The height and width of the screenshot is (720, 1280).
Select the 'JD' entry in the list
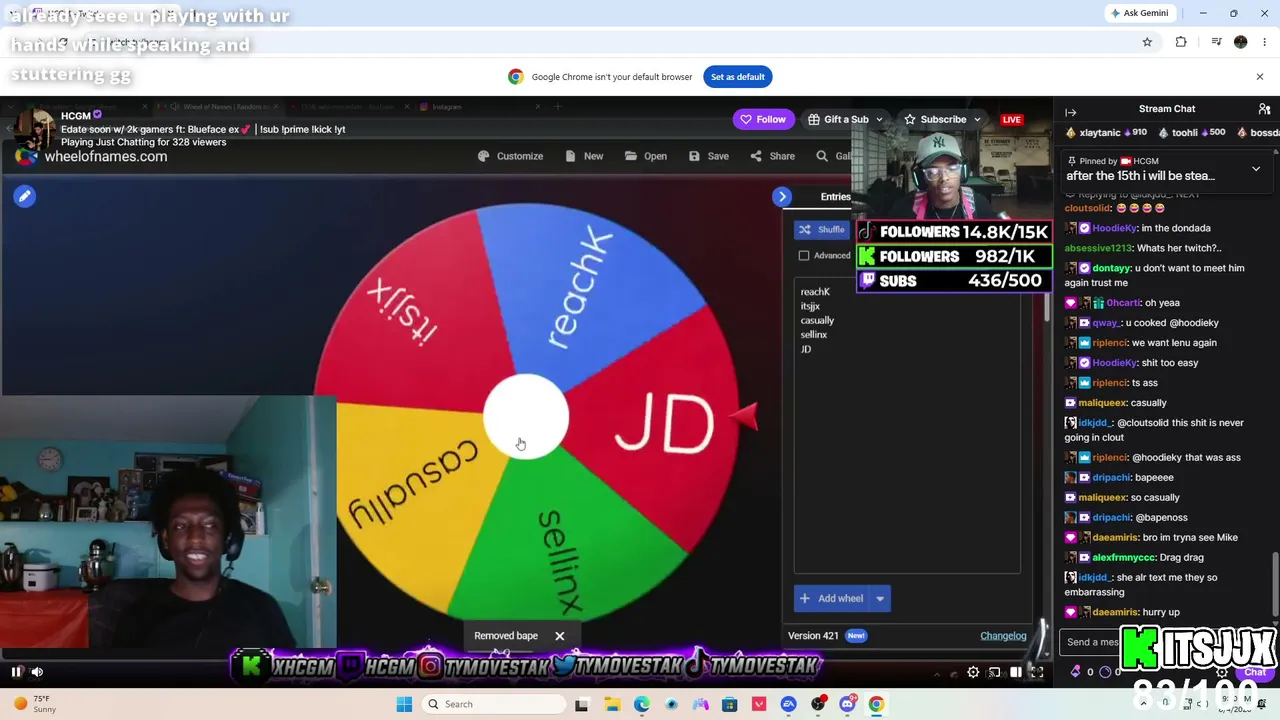[805, 349]
